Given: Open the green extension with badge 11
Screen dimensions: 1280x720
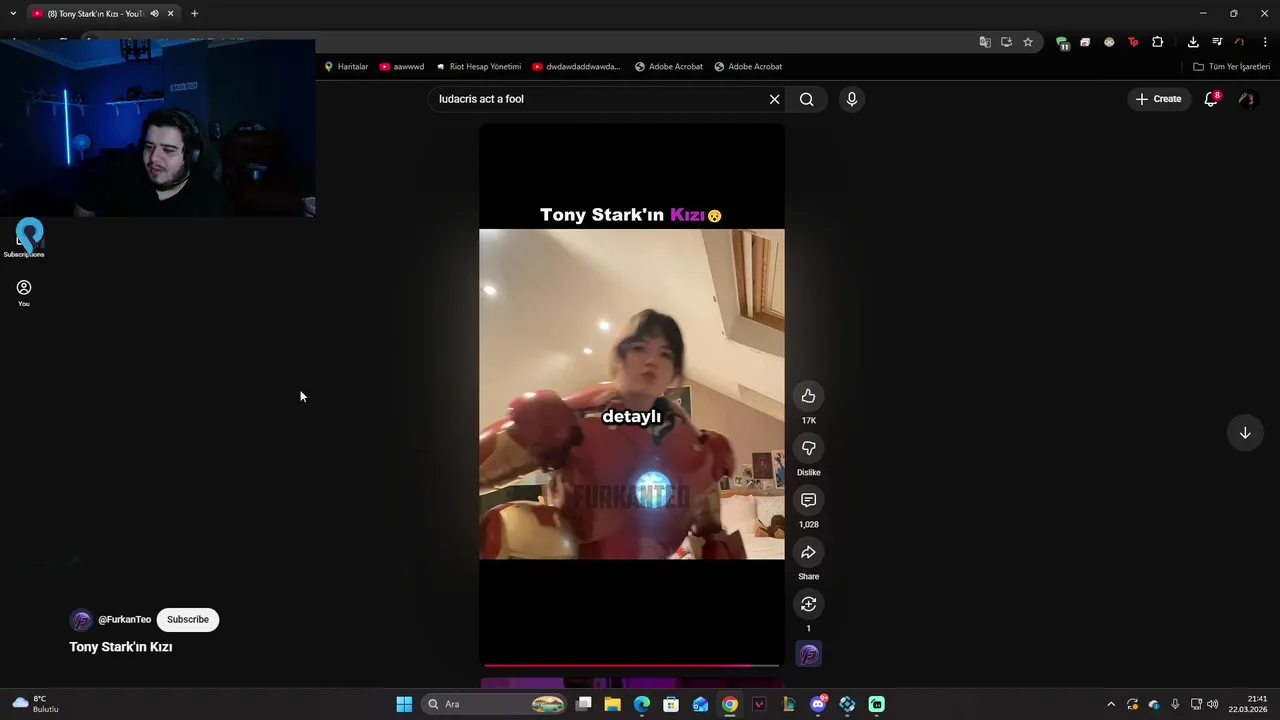Looking at the screenshot, I should [x=1062, y=43].
